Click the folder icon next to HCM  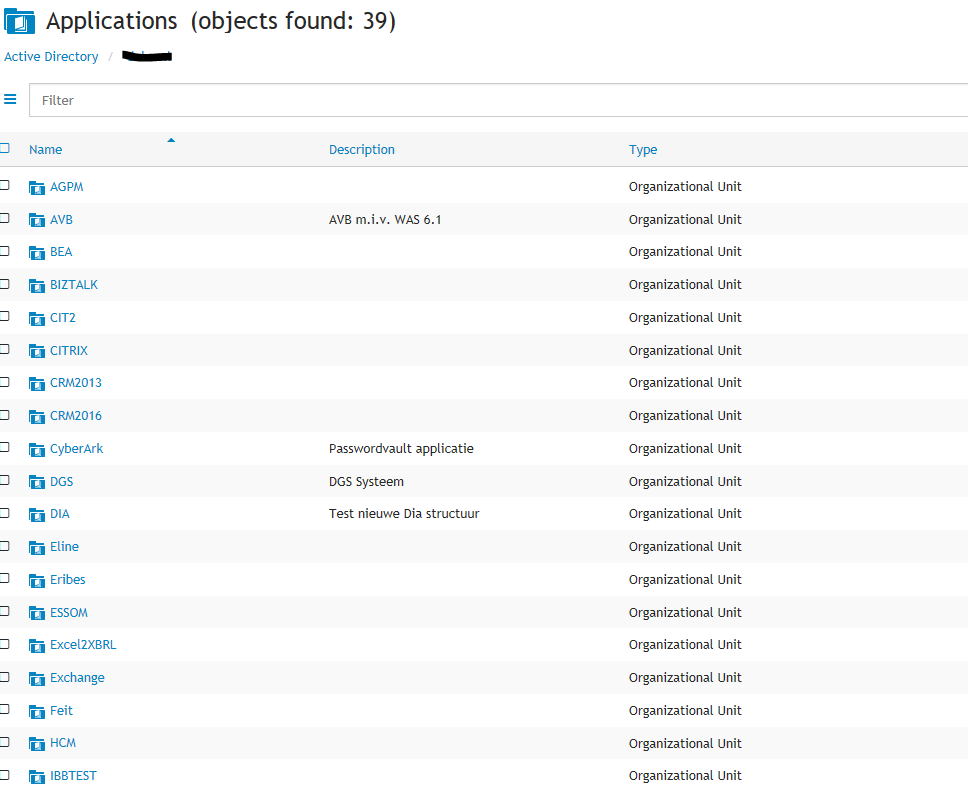(37, 744)
